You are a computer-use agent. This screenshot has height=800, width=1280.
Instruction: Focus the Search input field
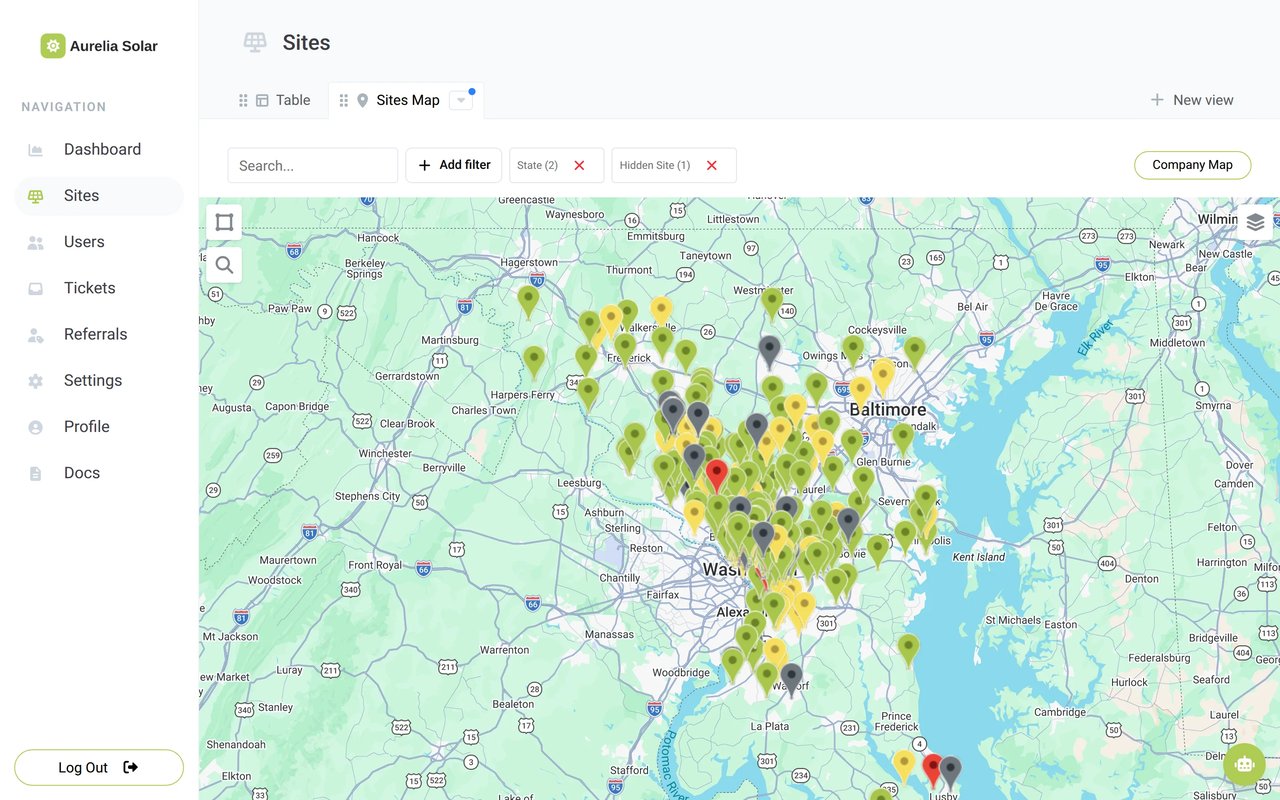313,165
